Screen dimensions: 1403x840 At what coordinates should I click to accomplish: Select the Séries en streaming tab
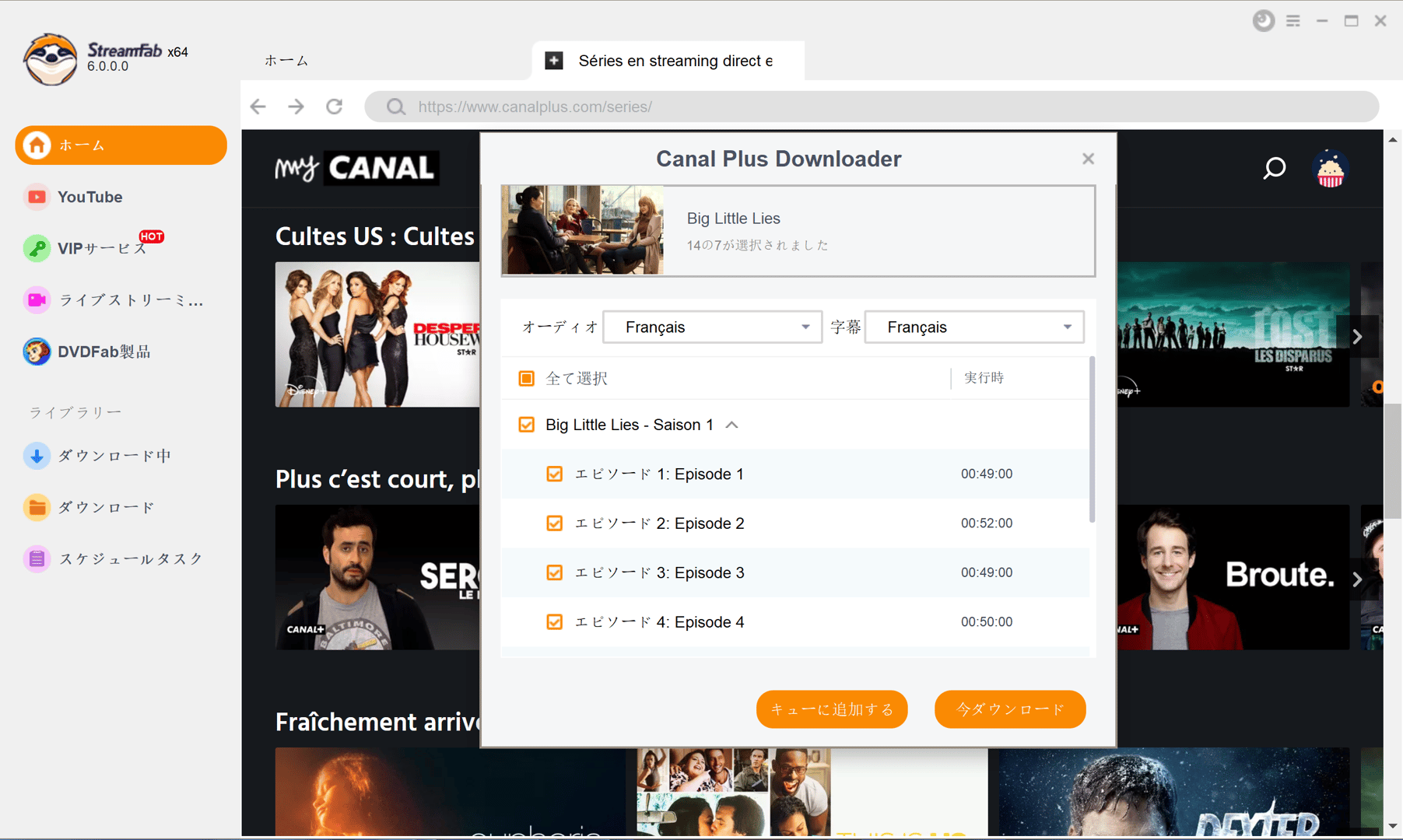tap(669, 61)
